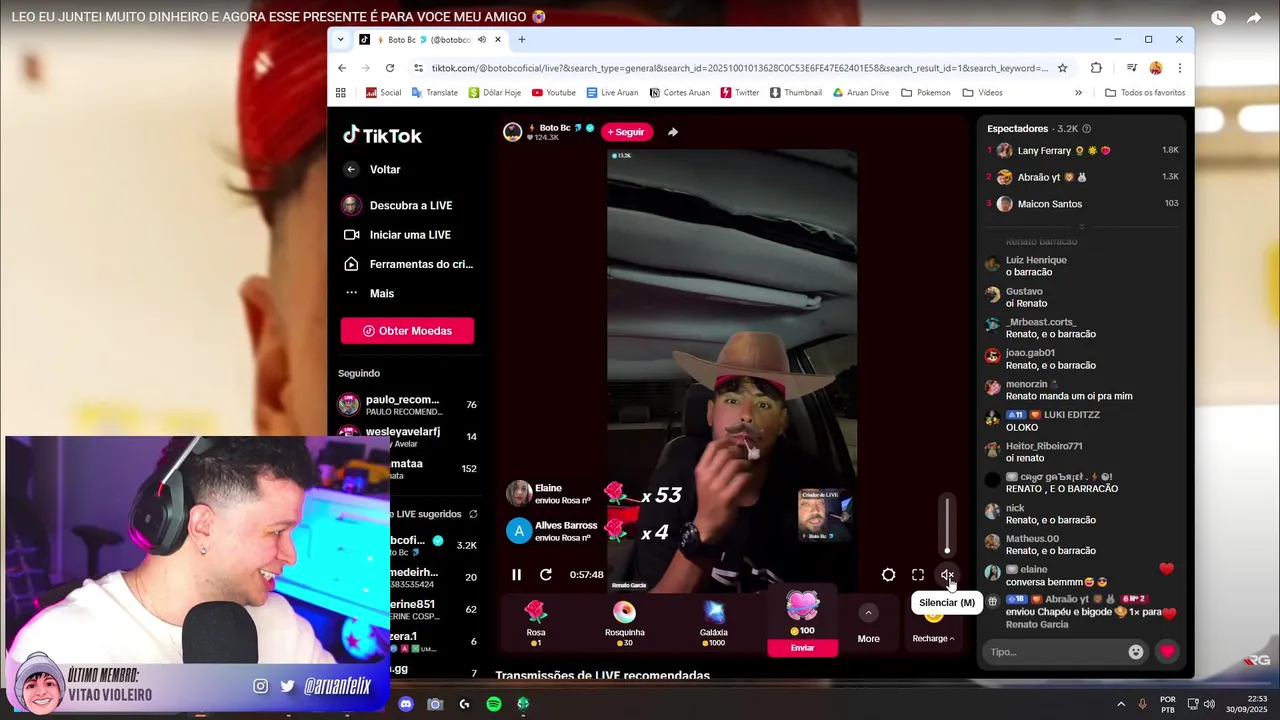Show more bookmarks overflow chevron

1078,93
